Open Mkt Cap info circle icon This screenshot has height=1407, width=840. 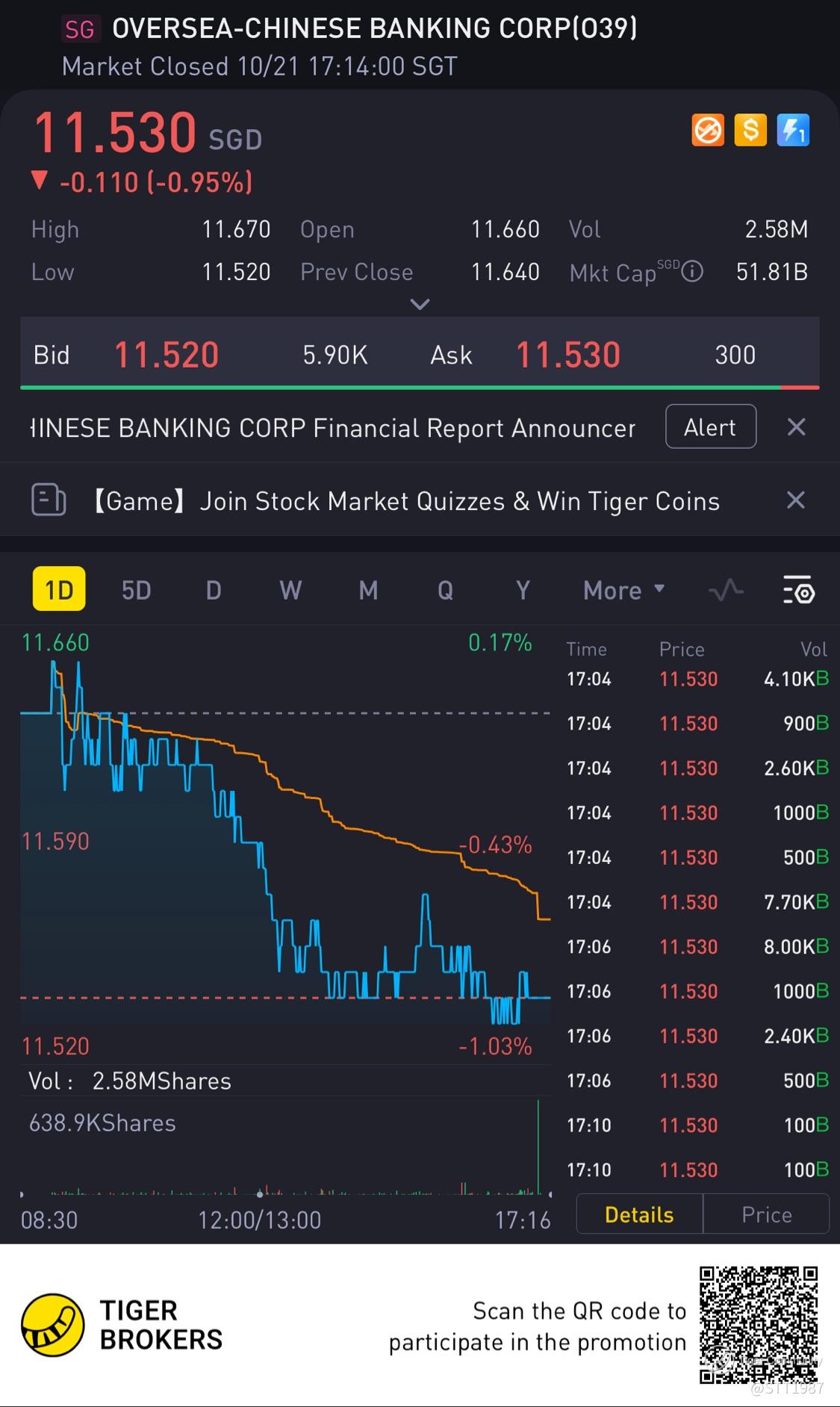(x=692, y=271)
